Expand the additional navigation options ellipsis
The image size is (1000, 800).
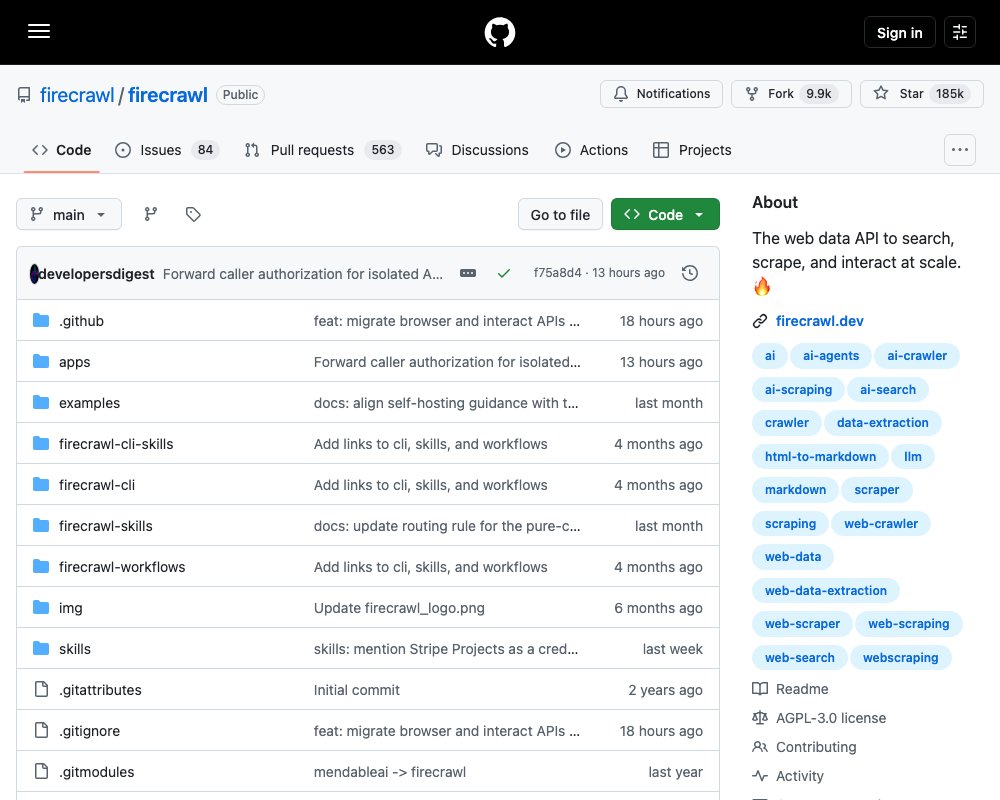pyautogui.click(x=960, y=150)
